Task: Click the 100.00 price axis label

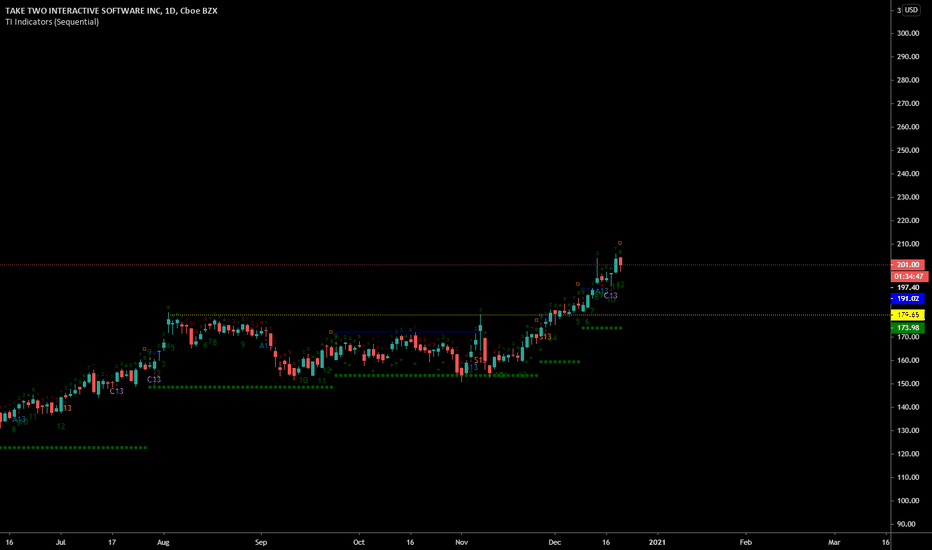Action: [908, 501]
